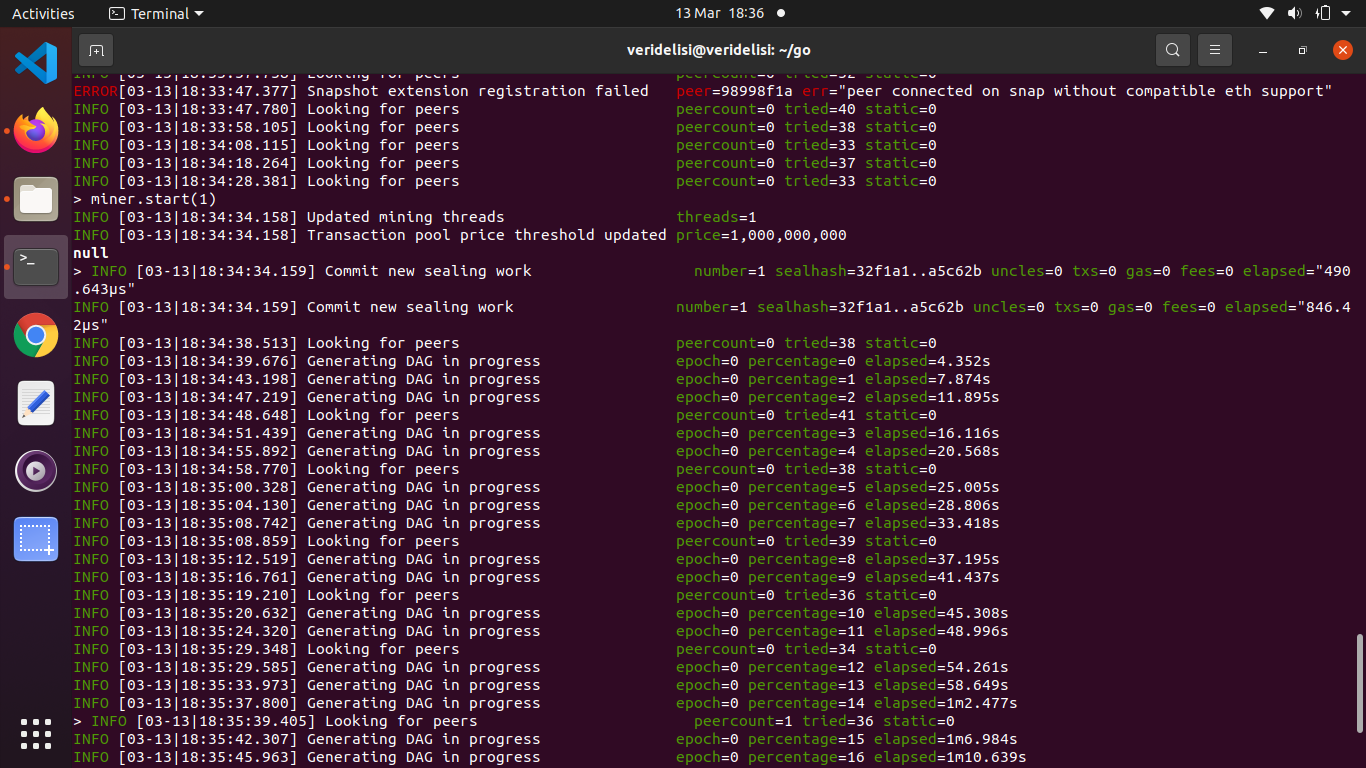Click the price=1,000,000,000 value

point(761,235)
